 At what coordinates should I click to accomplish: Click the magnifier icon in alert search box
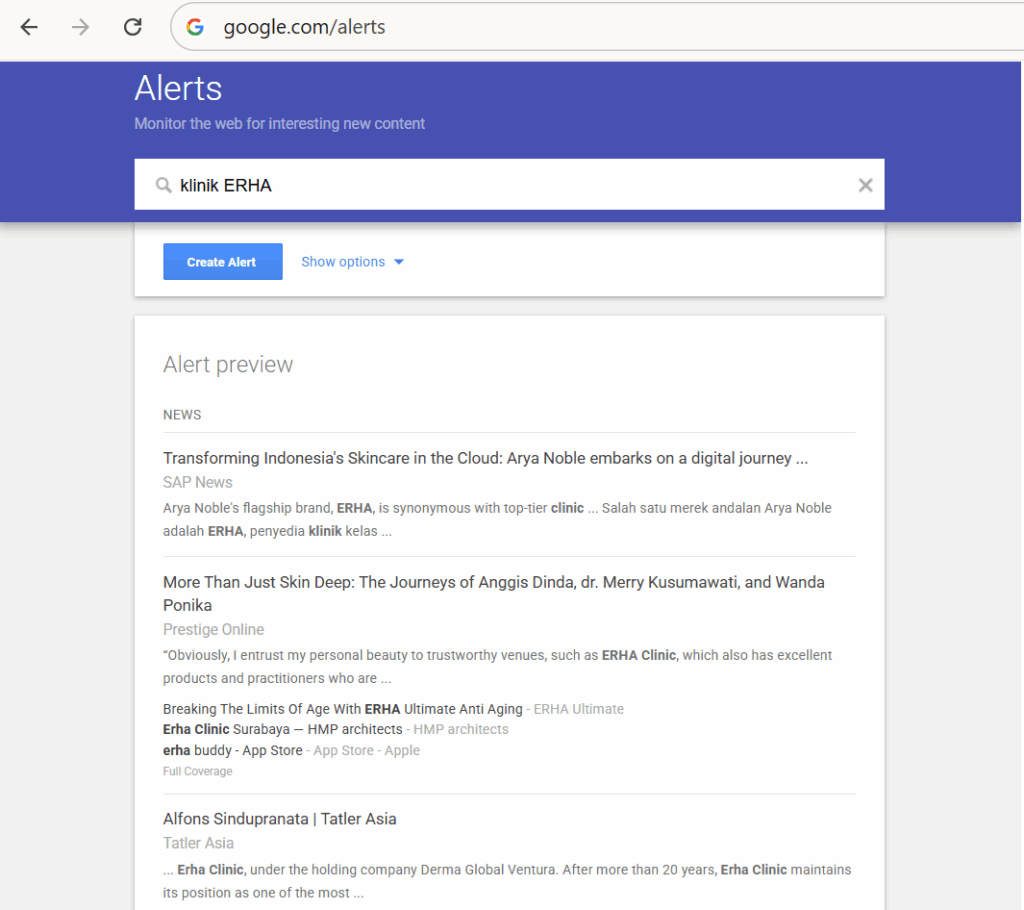[x=163, y=186]
